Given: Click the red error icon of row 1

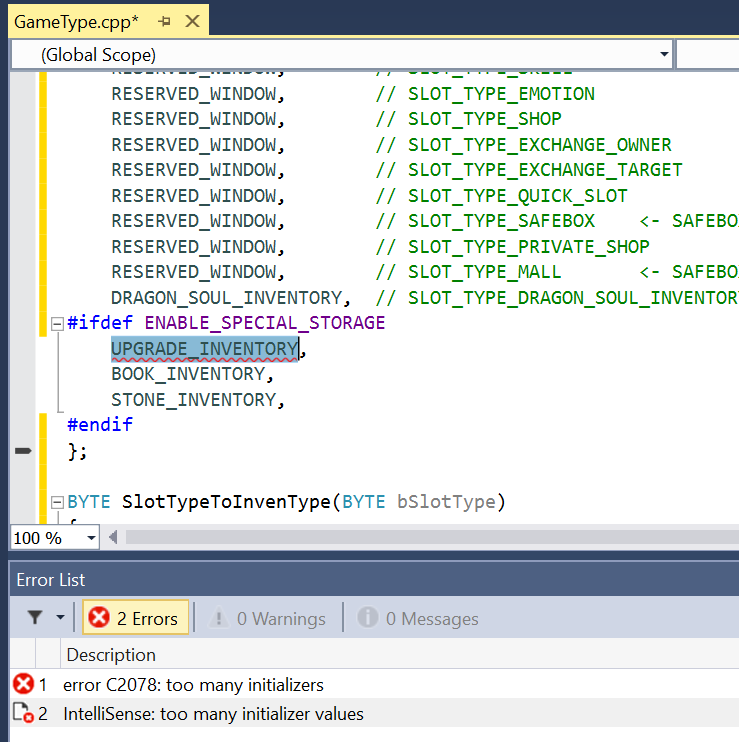Looking at the screenshot, I should tap(23, 684).
